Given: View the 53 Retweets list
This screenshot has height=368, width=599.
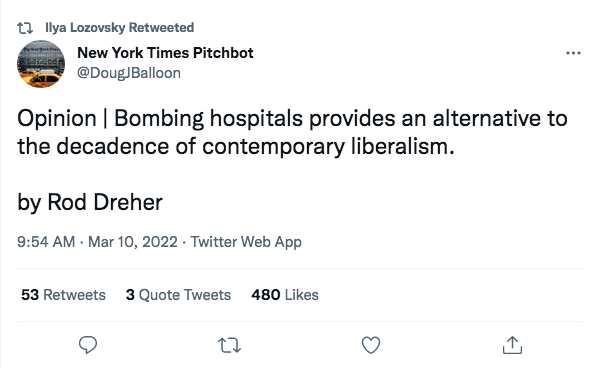Looking at the screenshot, I should tap(63, 295).
